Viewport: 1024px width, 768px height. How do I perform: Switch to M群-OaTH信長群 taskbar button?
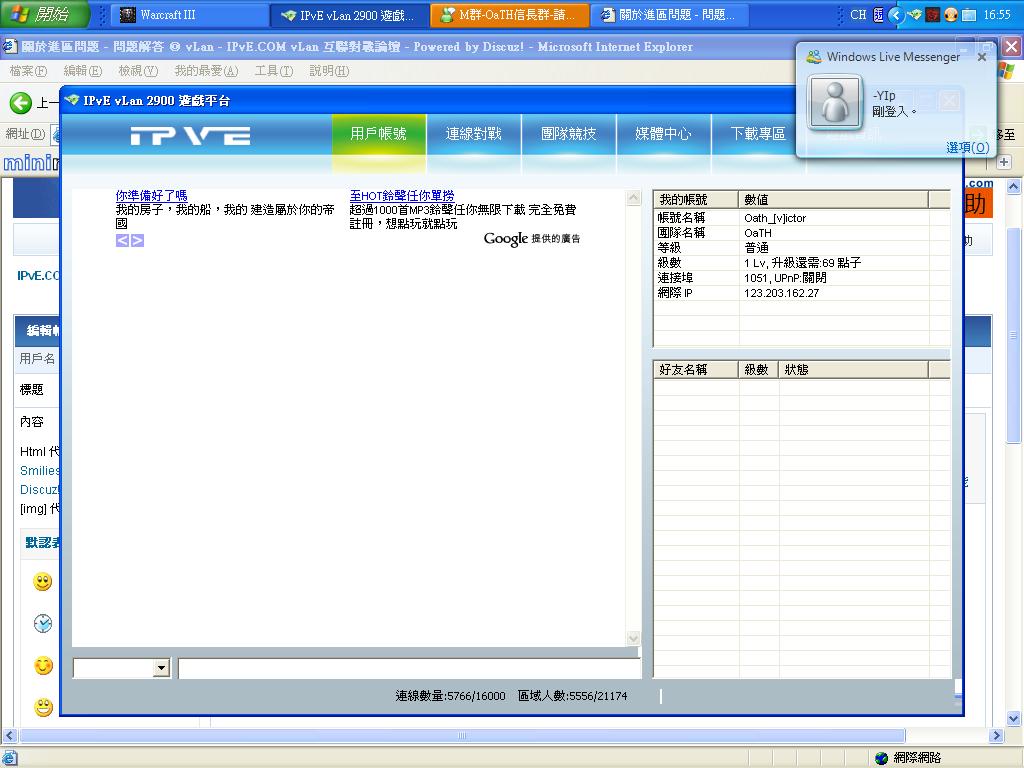point(509,14)
